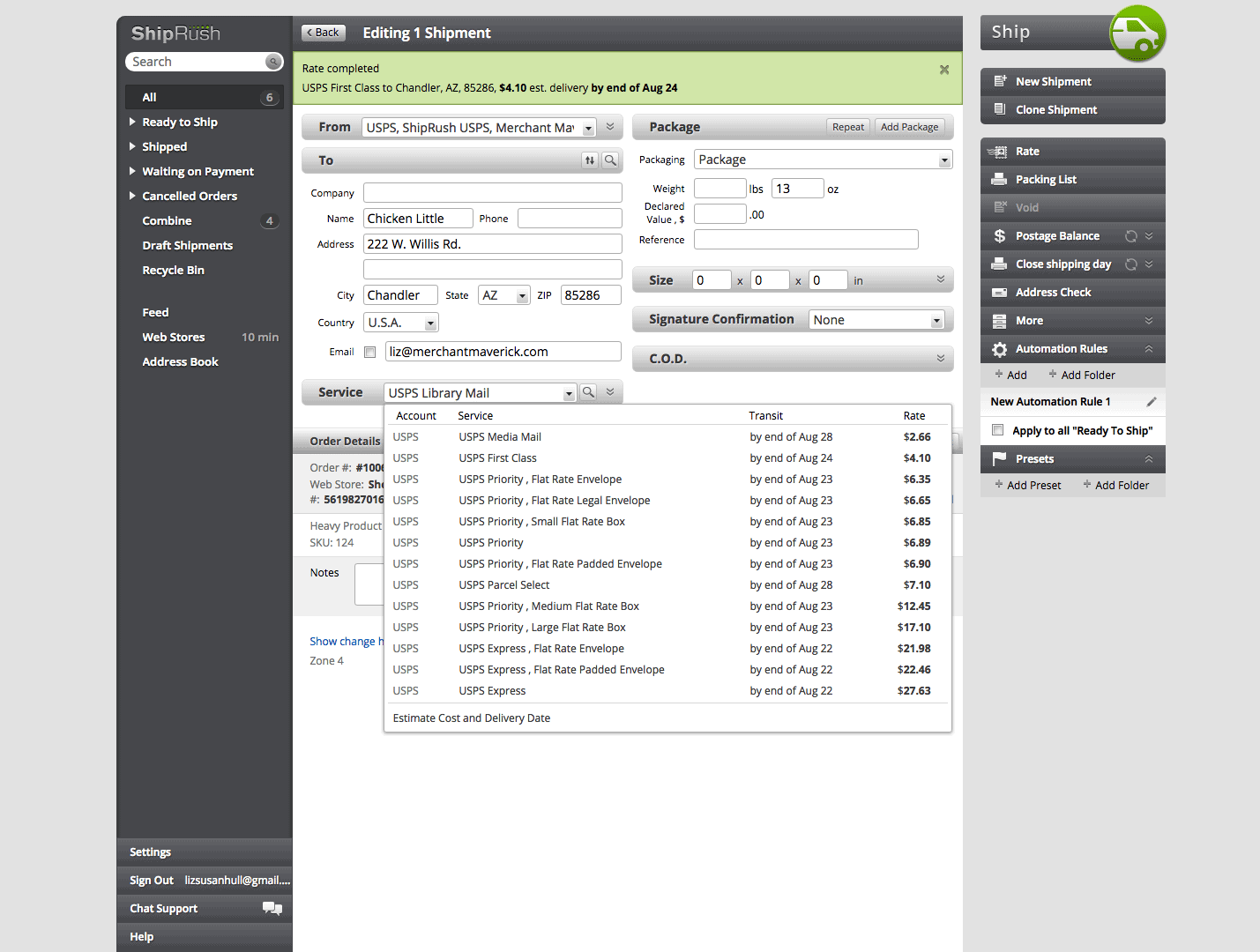1260x952 pixels.
Task: Choose Estimate Cost and Delivery Date
Action: (x=472, y=718)
